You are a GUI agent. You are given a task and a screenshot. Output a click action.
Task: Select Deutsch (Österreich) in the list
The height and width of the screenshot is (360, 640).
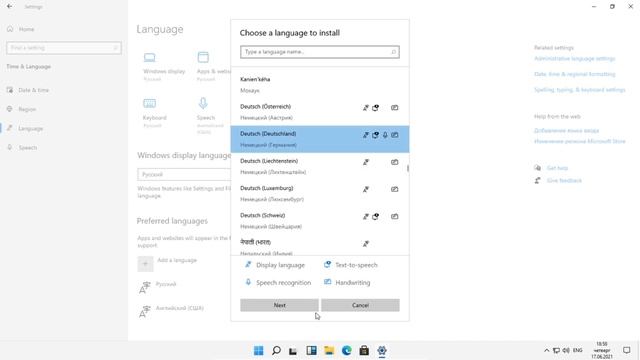point(320,112)
